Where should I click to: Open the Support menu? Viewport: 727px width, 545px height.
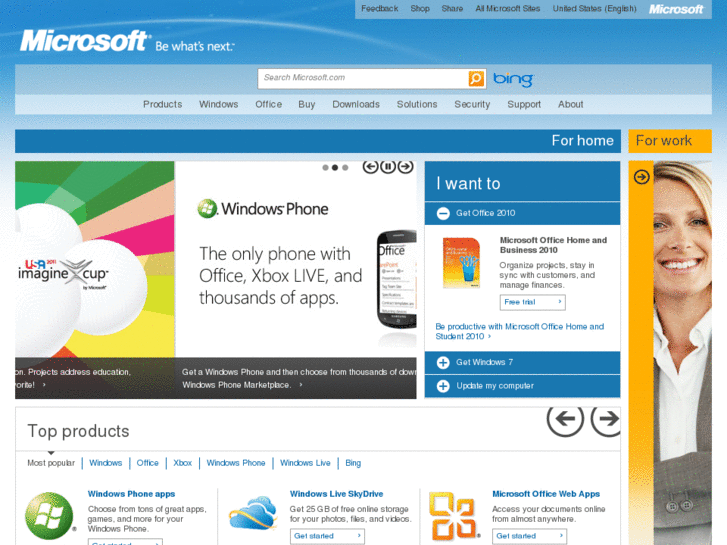point(524,104)
